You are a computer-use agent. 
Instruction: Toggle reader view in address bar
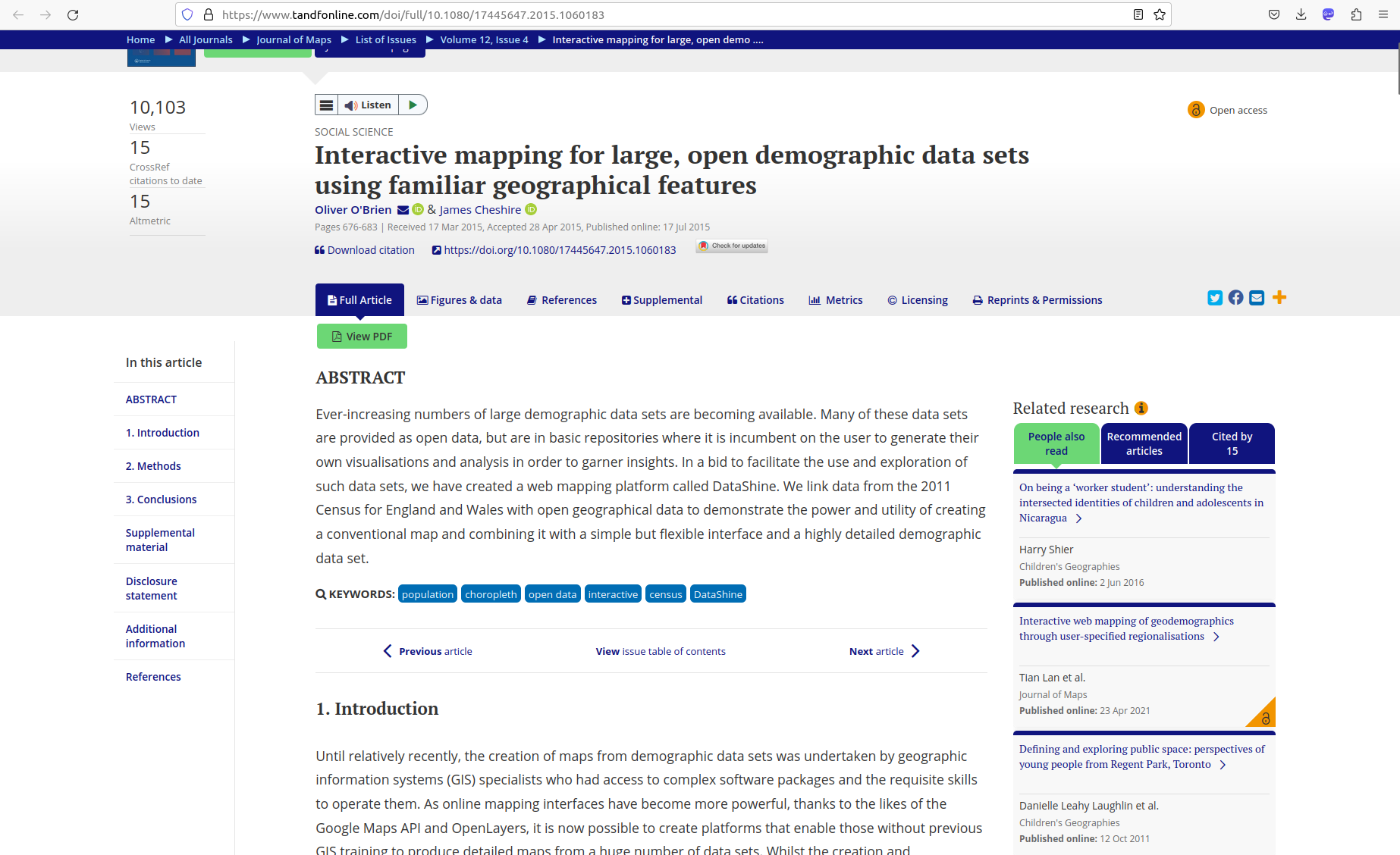(x=1138, y=14)
